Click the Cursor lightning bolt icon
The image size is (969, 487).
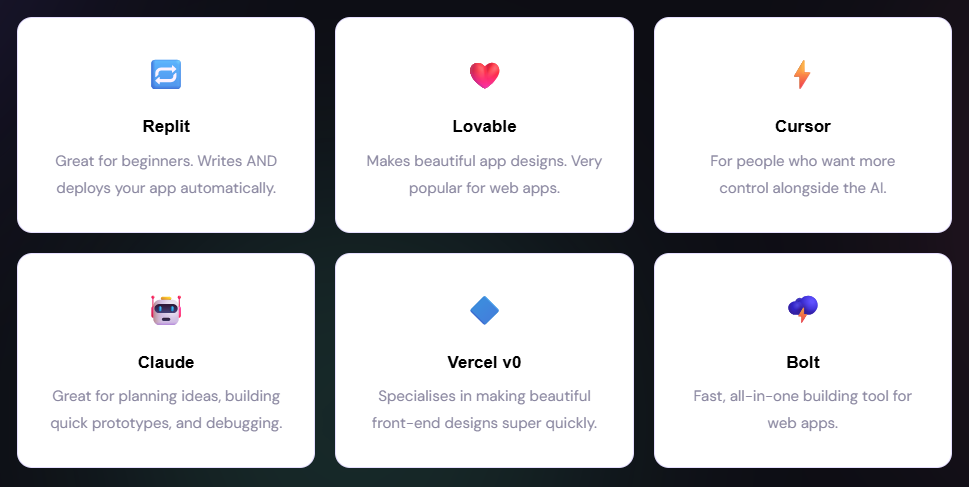802,74
